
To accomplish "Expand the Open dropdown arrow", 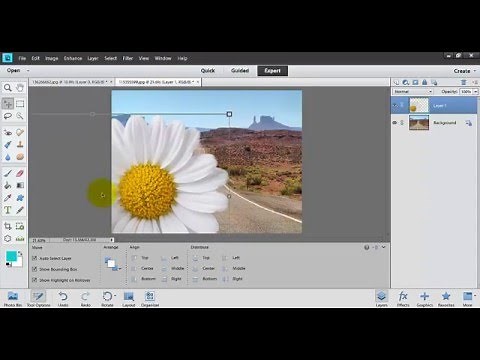I will [28, 71].
